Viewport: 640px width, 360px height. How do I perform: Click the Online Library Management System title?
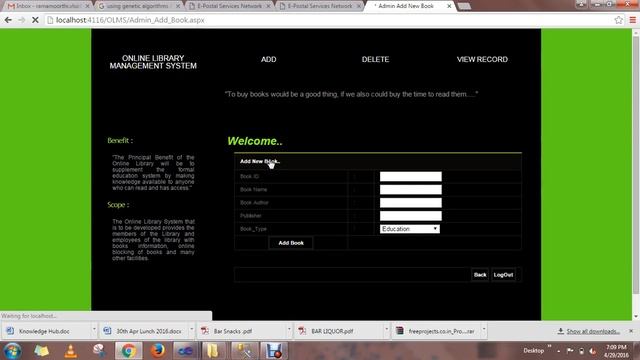(153, 62)
